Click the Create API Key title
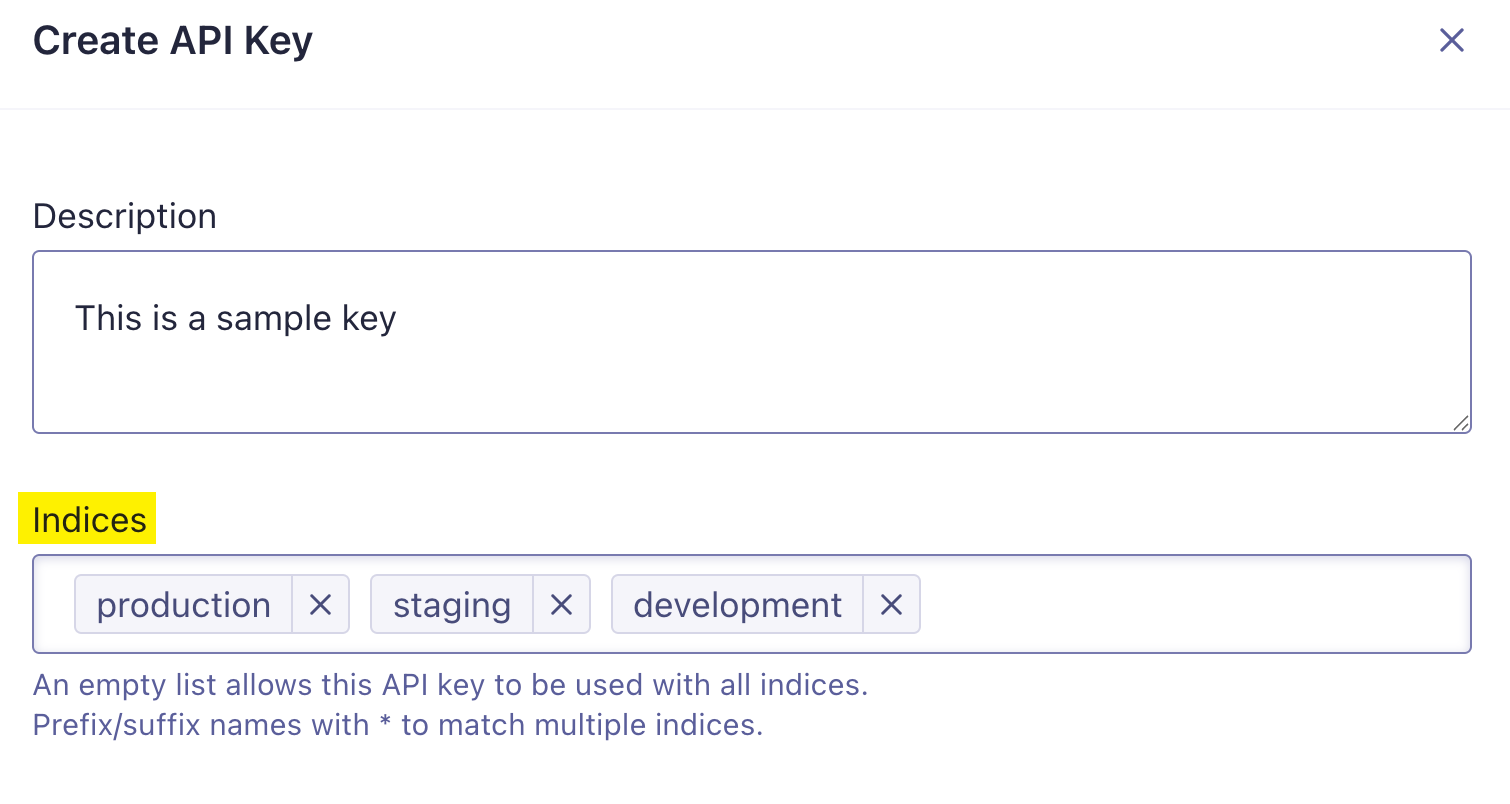Viewport: 1510px width, 804px height. 173,41
